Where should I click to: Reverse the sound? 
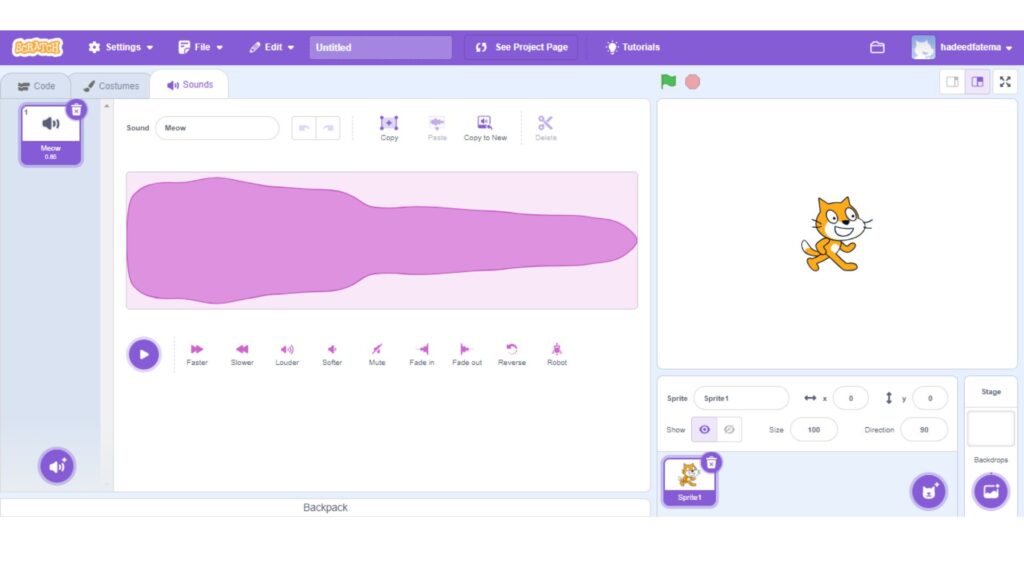click(x=512, y=355)
